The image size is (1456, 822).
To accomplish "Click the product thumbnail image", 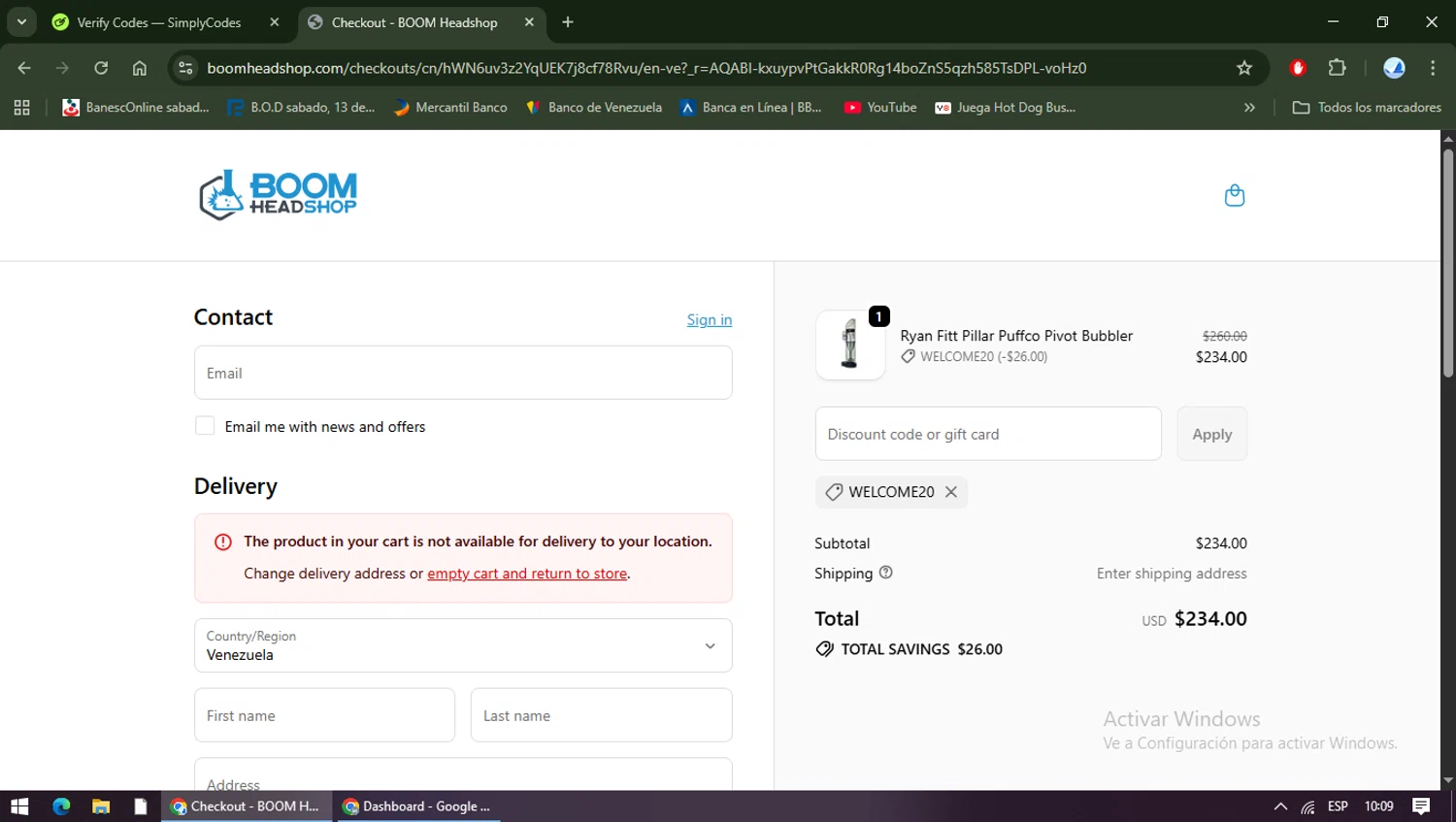I will tap(850, 345).
